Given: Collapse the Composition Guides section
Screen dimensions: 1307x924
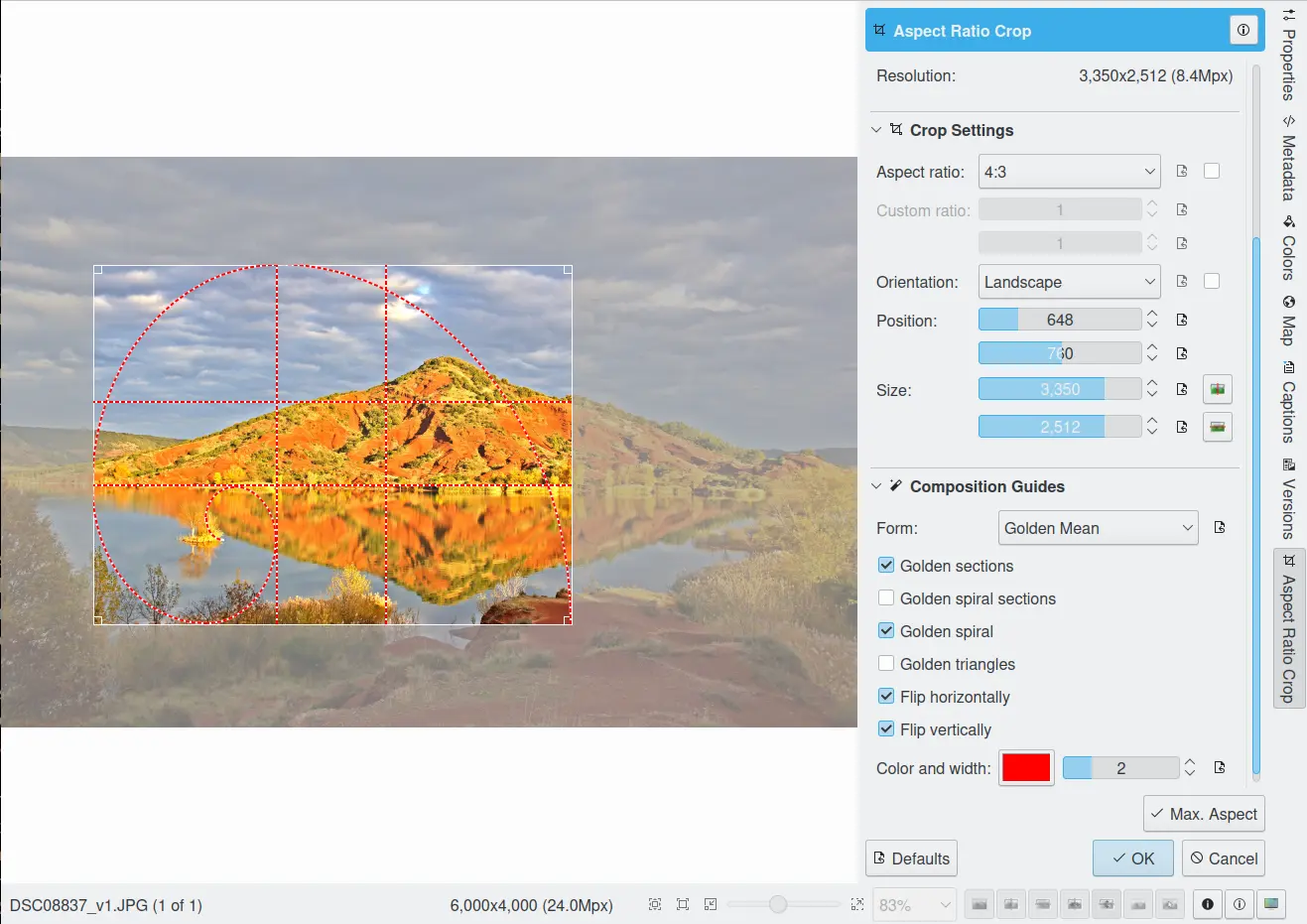Looking at the screenshot, I should click(876, 486).
